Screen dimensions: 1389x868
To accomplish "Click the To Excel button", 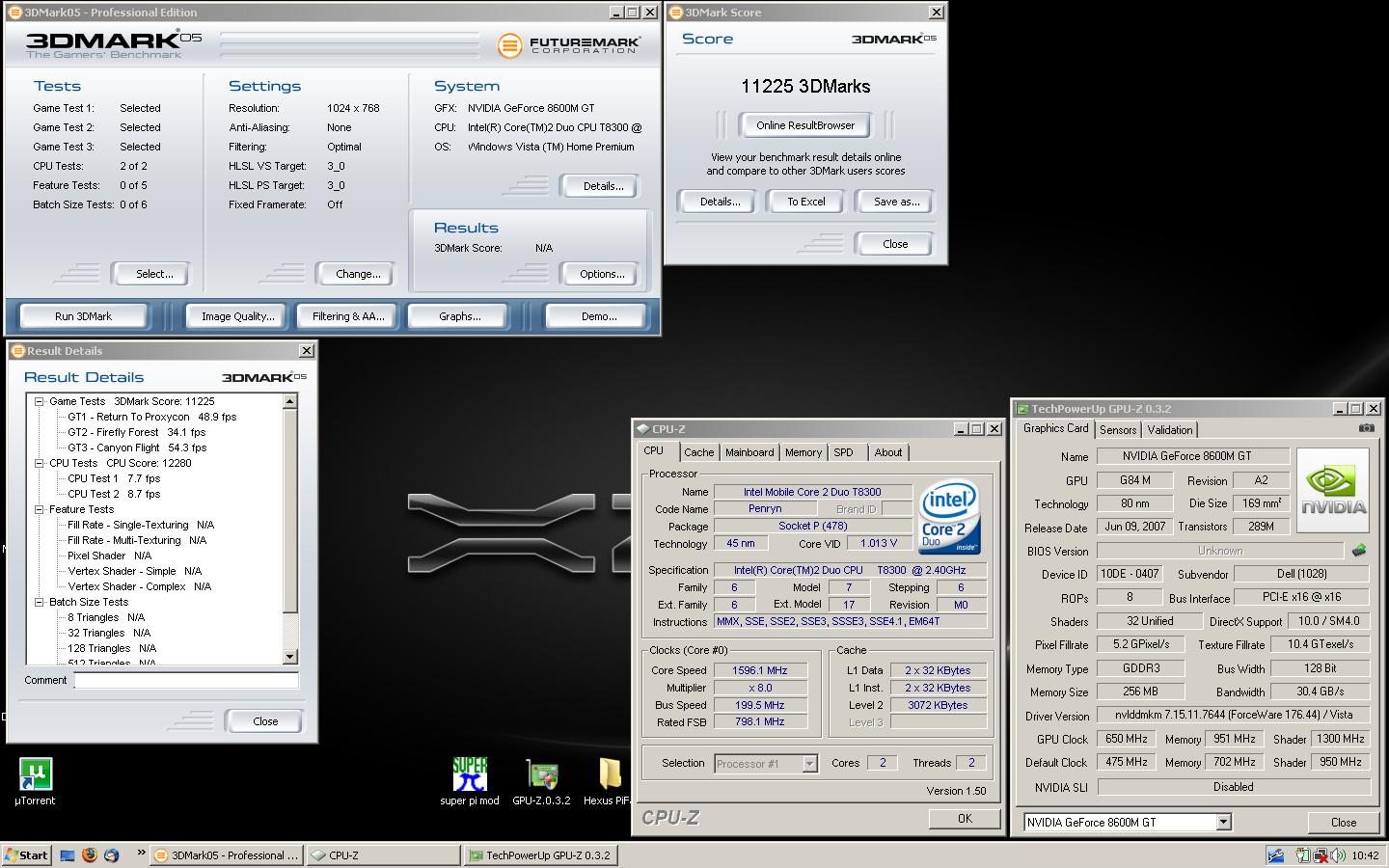I will (x=805, y=202).
